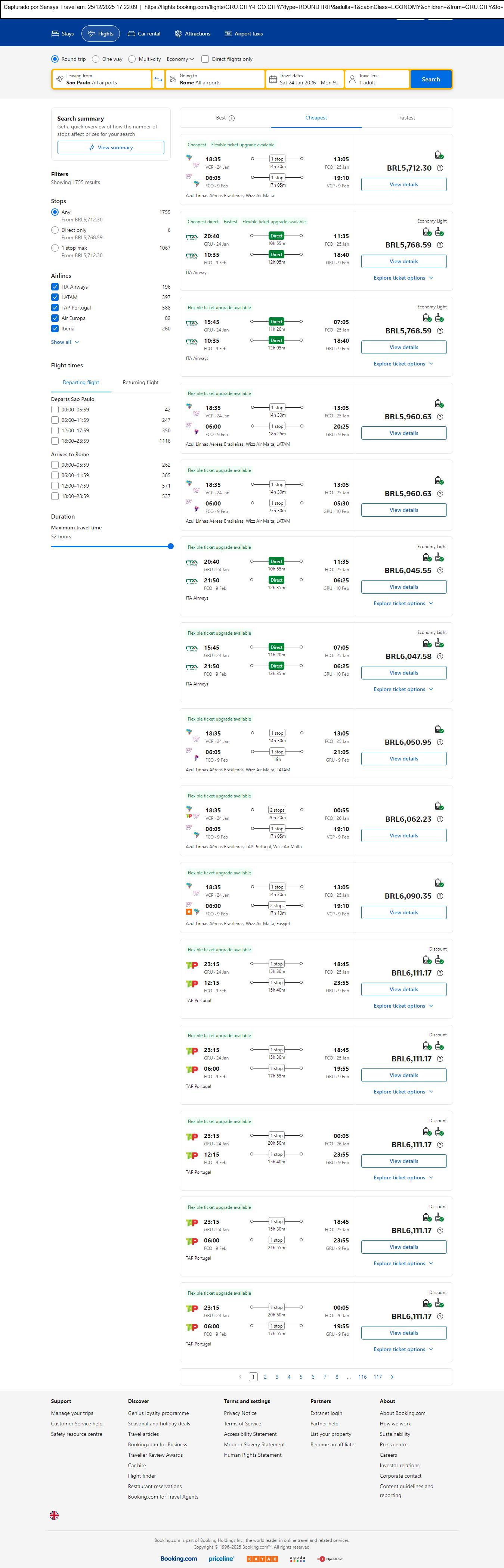The width and height of the screenshot is (504, 1568).
Task: Open the Car rental section
Action: tap(144, 34)
